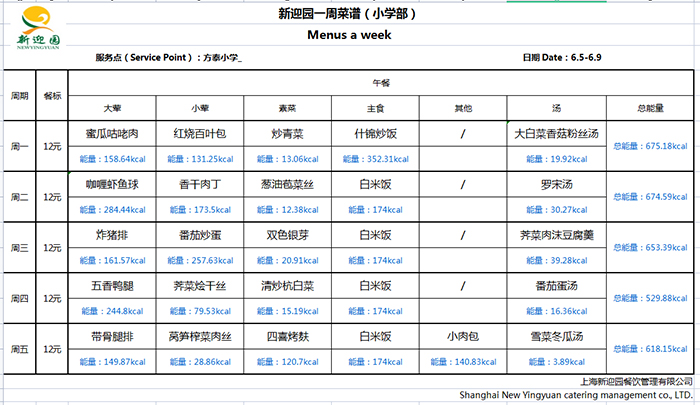Click the 日期 Date：6.5-6.9 cell
Screen dimensions: 700x405
pos(562,58)
